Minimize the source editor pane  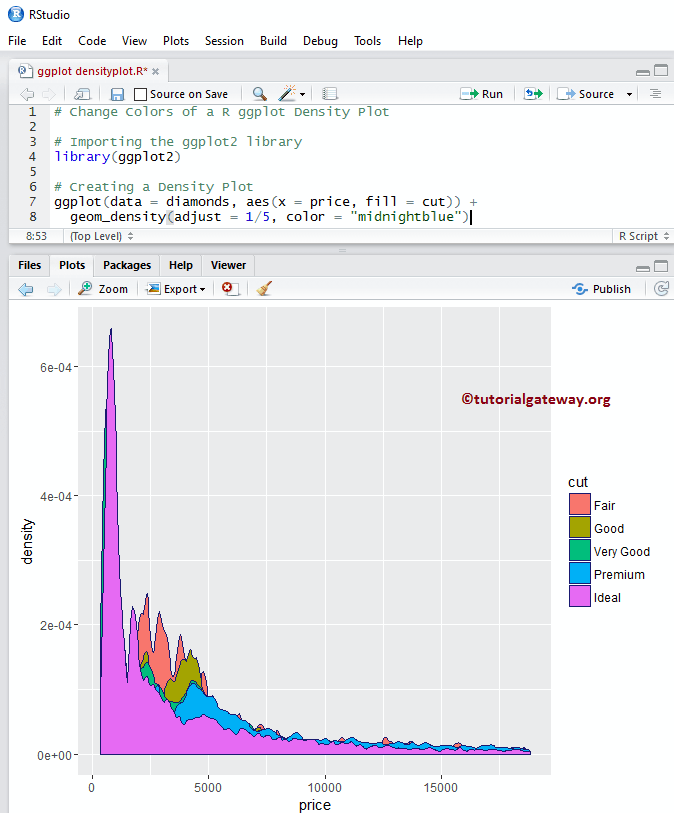[x=643, y=72]
